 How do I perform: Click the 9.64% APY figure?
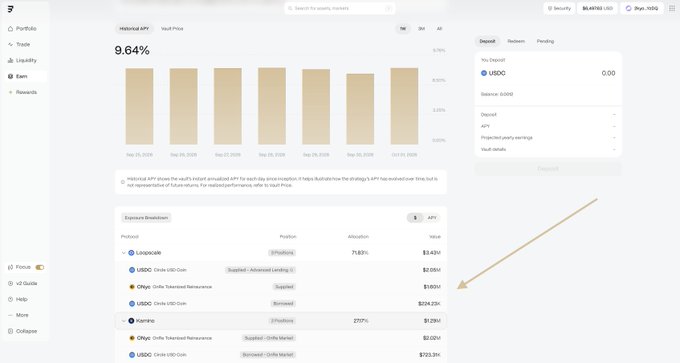tap(132, 51)
